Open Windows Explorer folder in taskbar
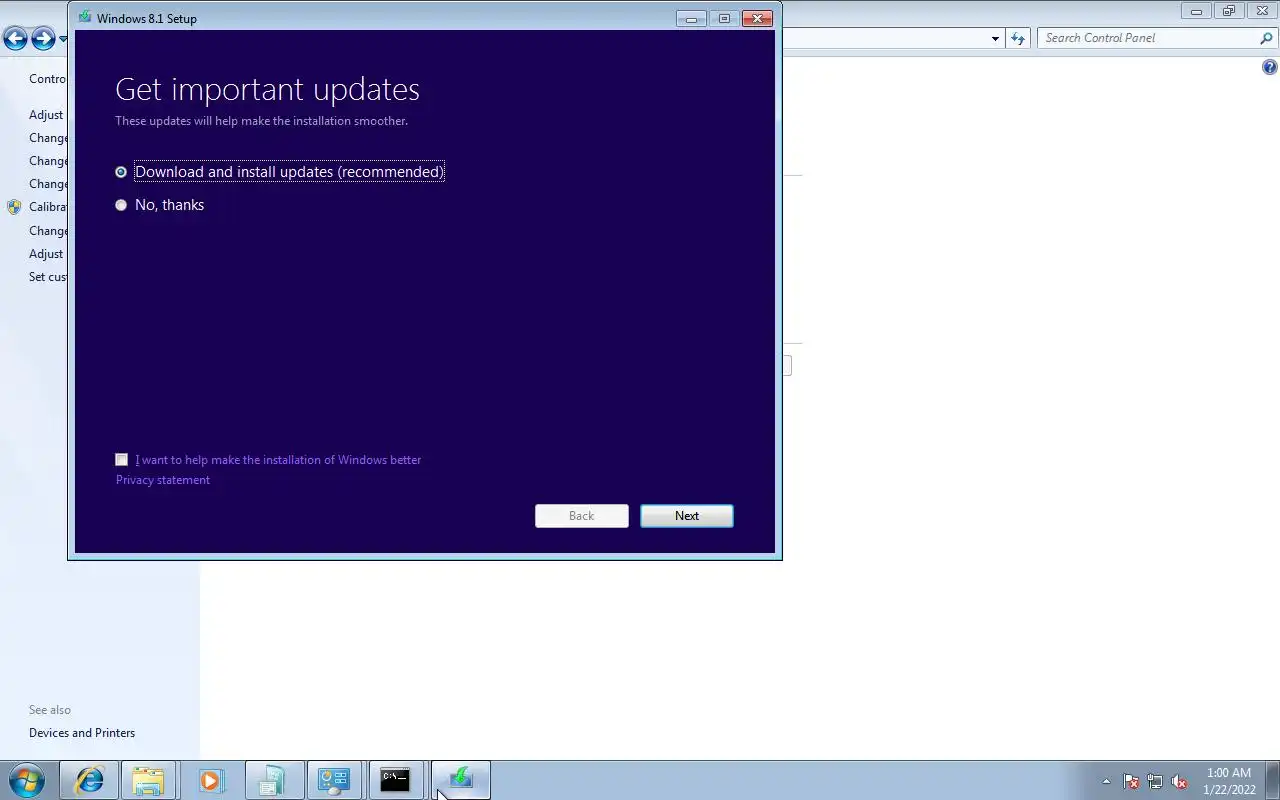The height and width of the screenshot is (800, 1280). pyautogui.click(x=148, y=780)
